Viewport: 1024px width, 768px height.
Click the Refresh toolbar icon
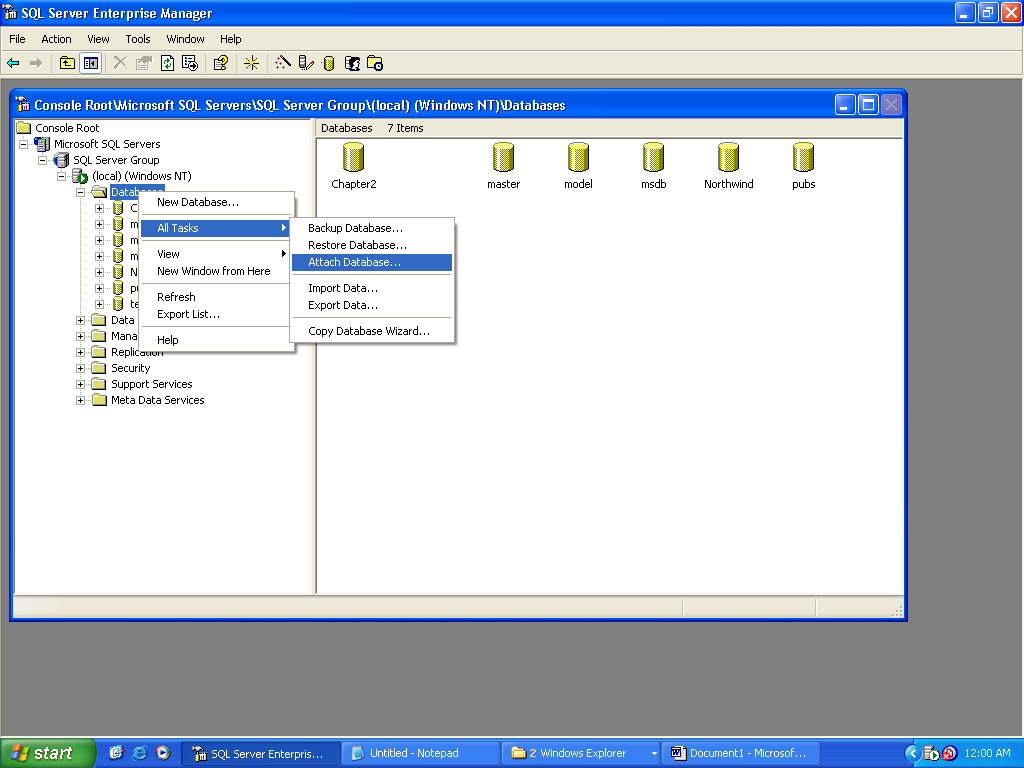(168, 63)
